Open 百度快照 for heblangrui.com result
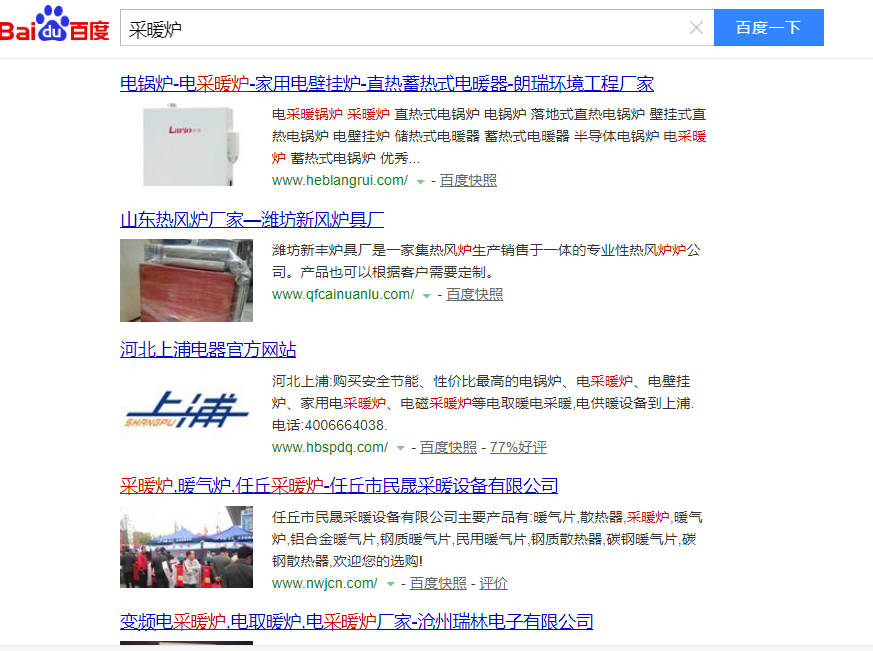This screenshot has height=651, width=873. pyautogui.click(x=468, y=181)
